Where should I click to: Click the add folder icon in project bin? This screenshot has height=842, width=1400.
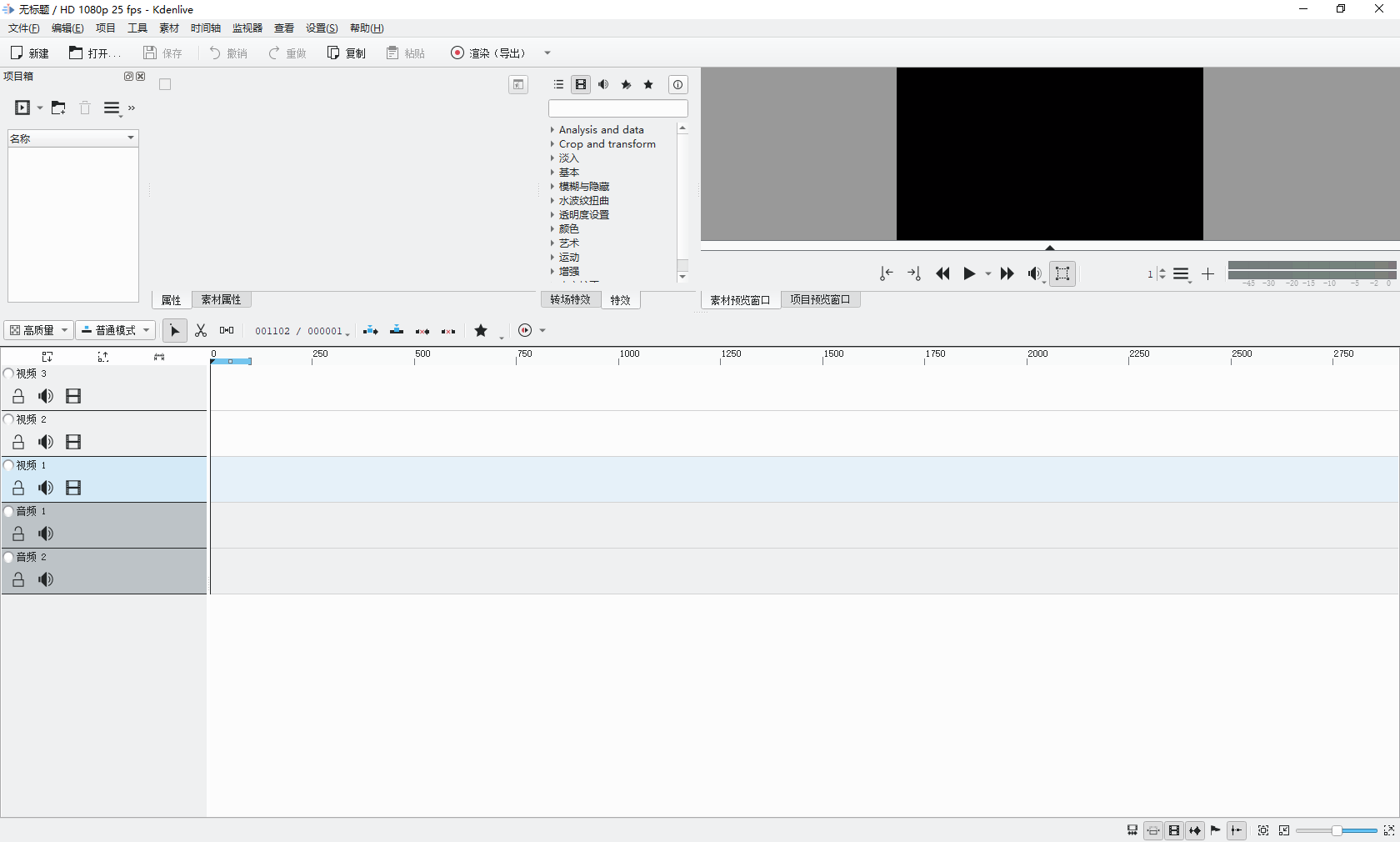[58, 108]
